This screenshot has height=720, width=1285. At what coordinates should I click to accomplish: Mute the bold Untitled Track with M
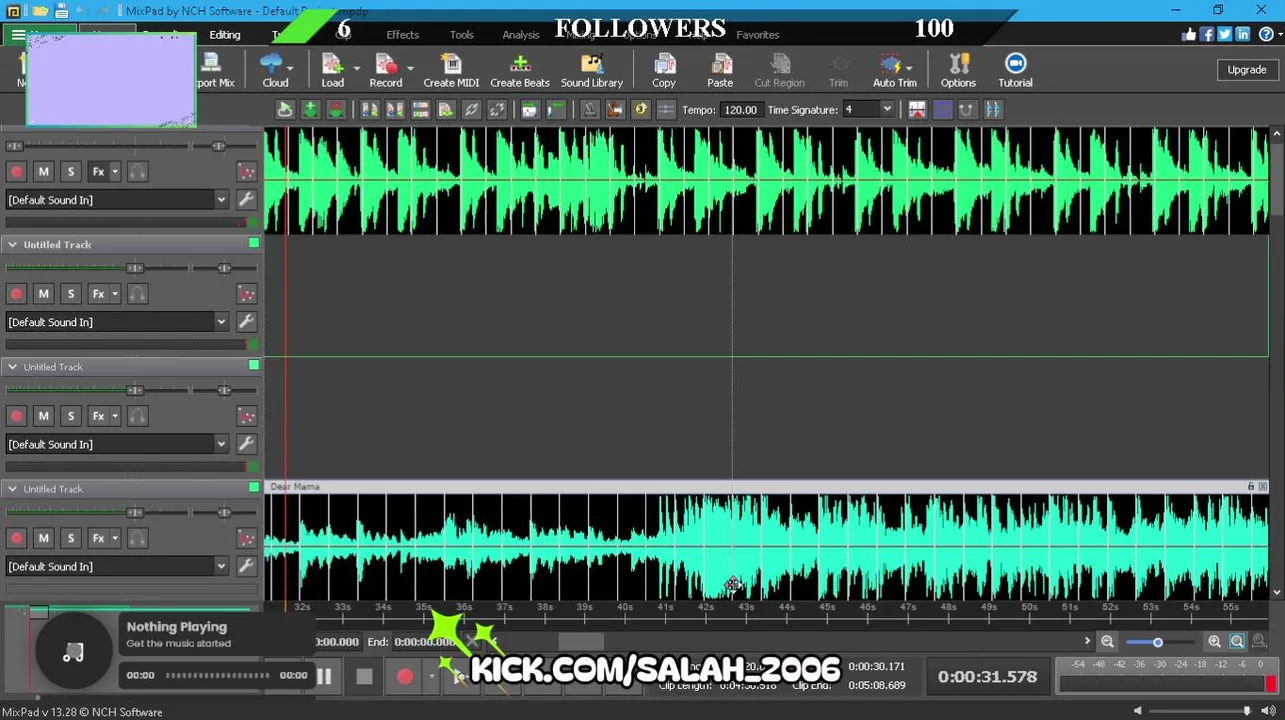coord(43,294)
